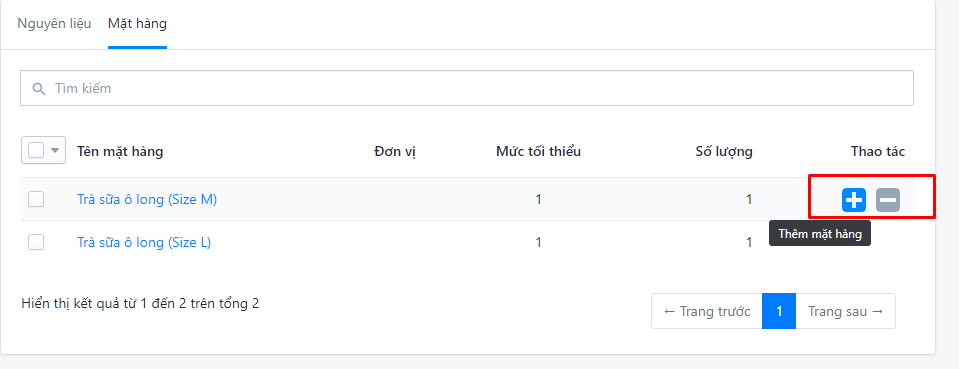Select page number 1 in pagination
This screenshot has width=959, height=369.
779,311
